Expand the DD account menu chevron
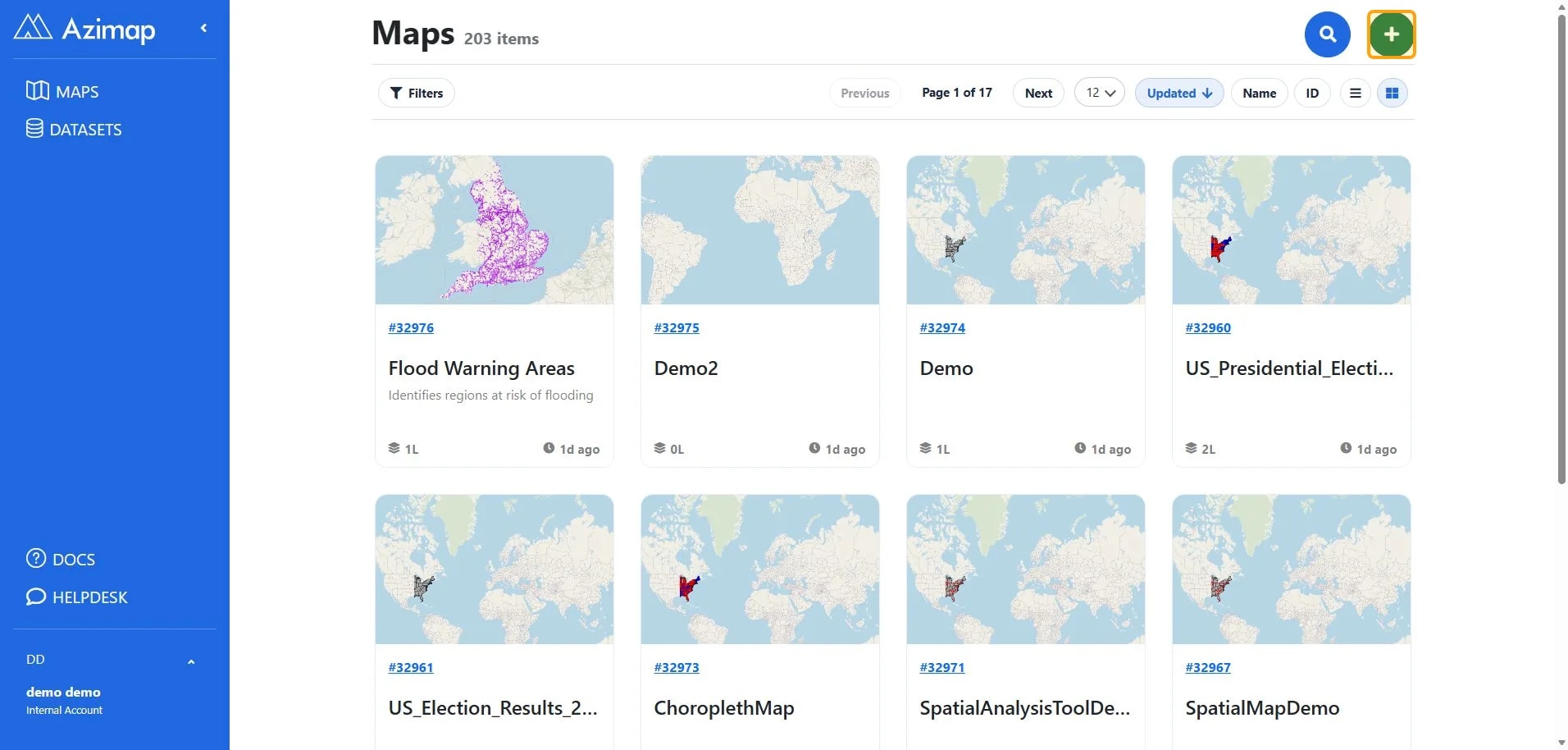The width and height of the screenshot is (1568, 750). click(191, 661)
